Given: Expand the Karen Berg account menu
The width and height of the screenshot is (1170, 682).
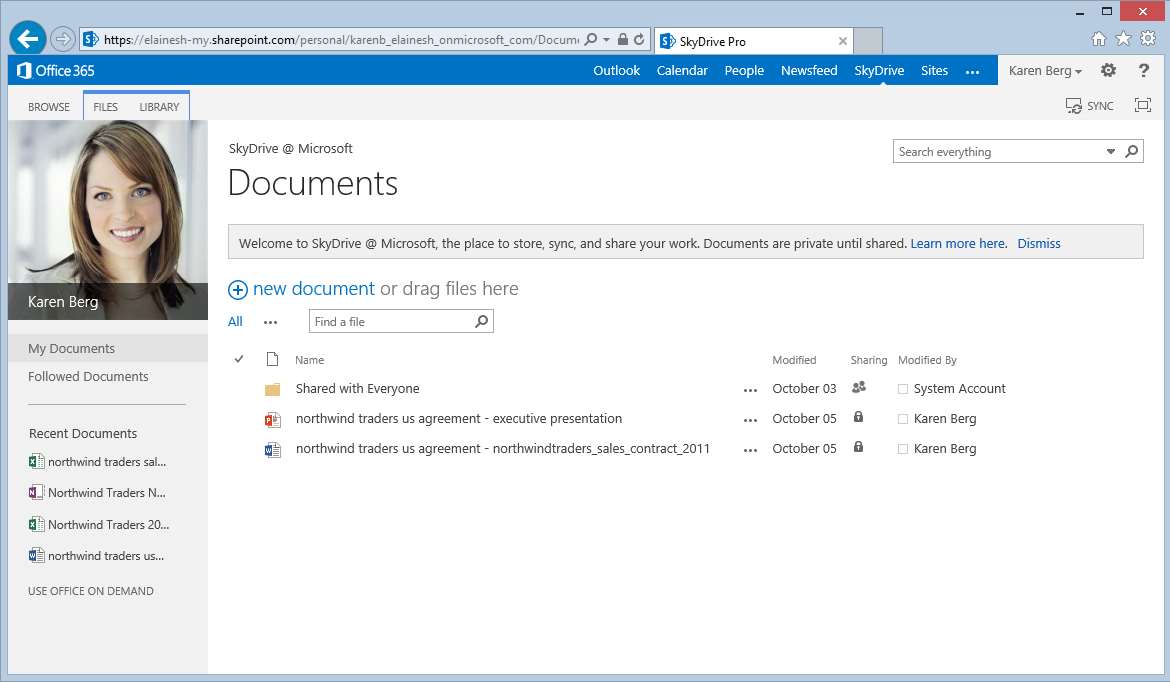Looking at the screenshot, I should (1045, 70).
